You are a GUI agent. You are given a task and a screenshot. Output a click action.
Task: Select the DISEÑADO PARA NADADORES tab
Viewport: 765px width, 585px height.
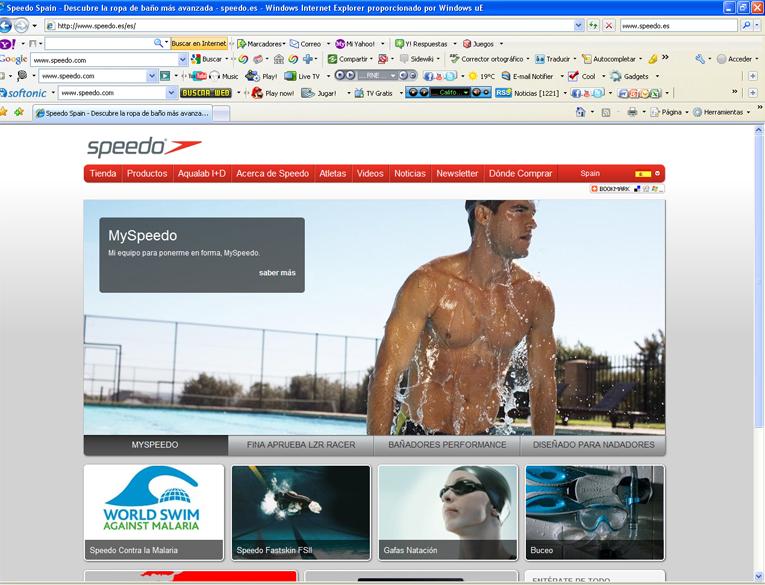pos(593,445)
